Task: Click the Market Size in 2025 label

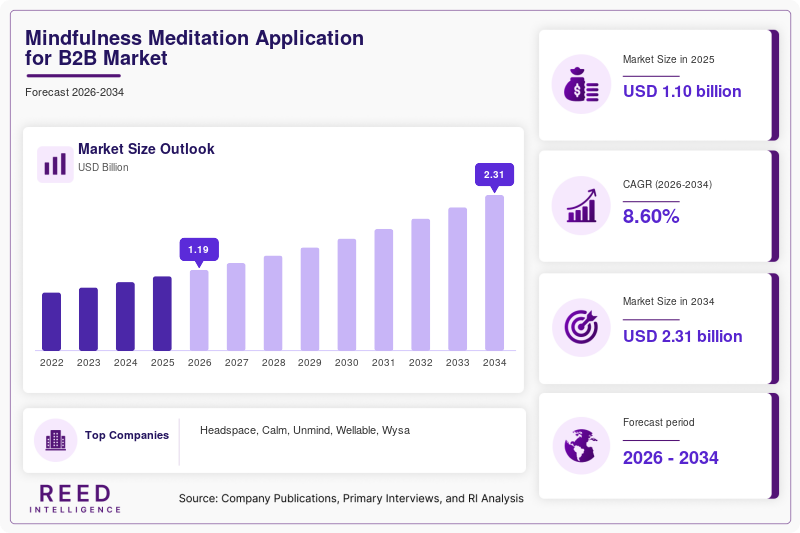Action: coord(668,60)
